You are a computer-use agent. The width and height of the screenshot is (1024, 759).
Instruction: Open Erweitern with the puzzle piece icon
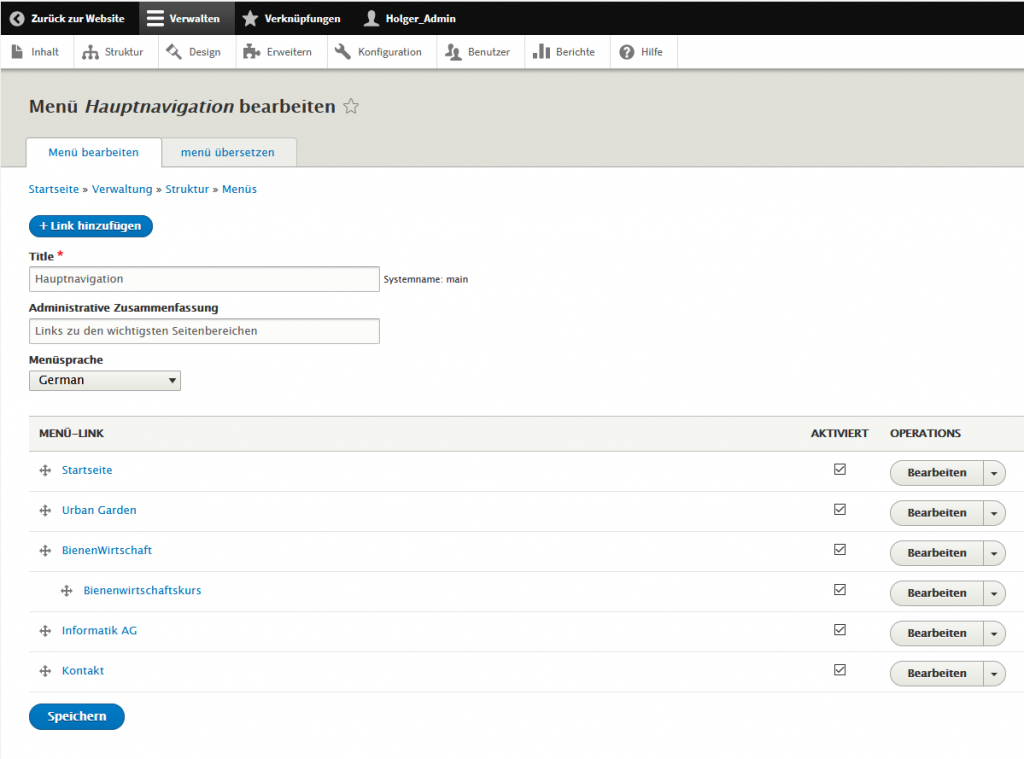pos(278,52)
